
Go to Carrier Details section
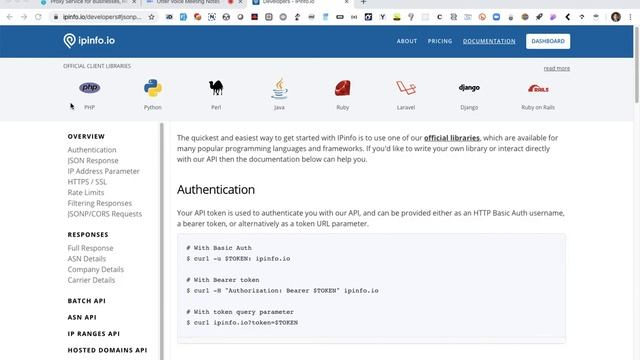[91, 280]
